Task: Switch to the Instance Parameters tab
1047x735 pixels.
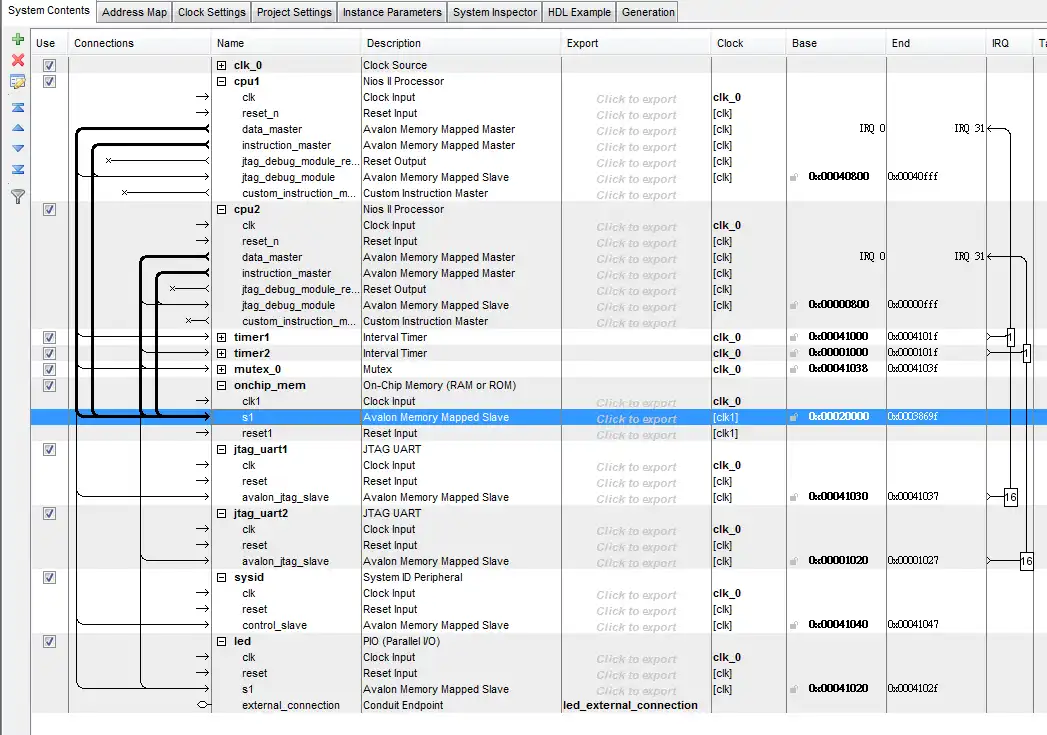Action: (392, 12)
